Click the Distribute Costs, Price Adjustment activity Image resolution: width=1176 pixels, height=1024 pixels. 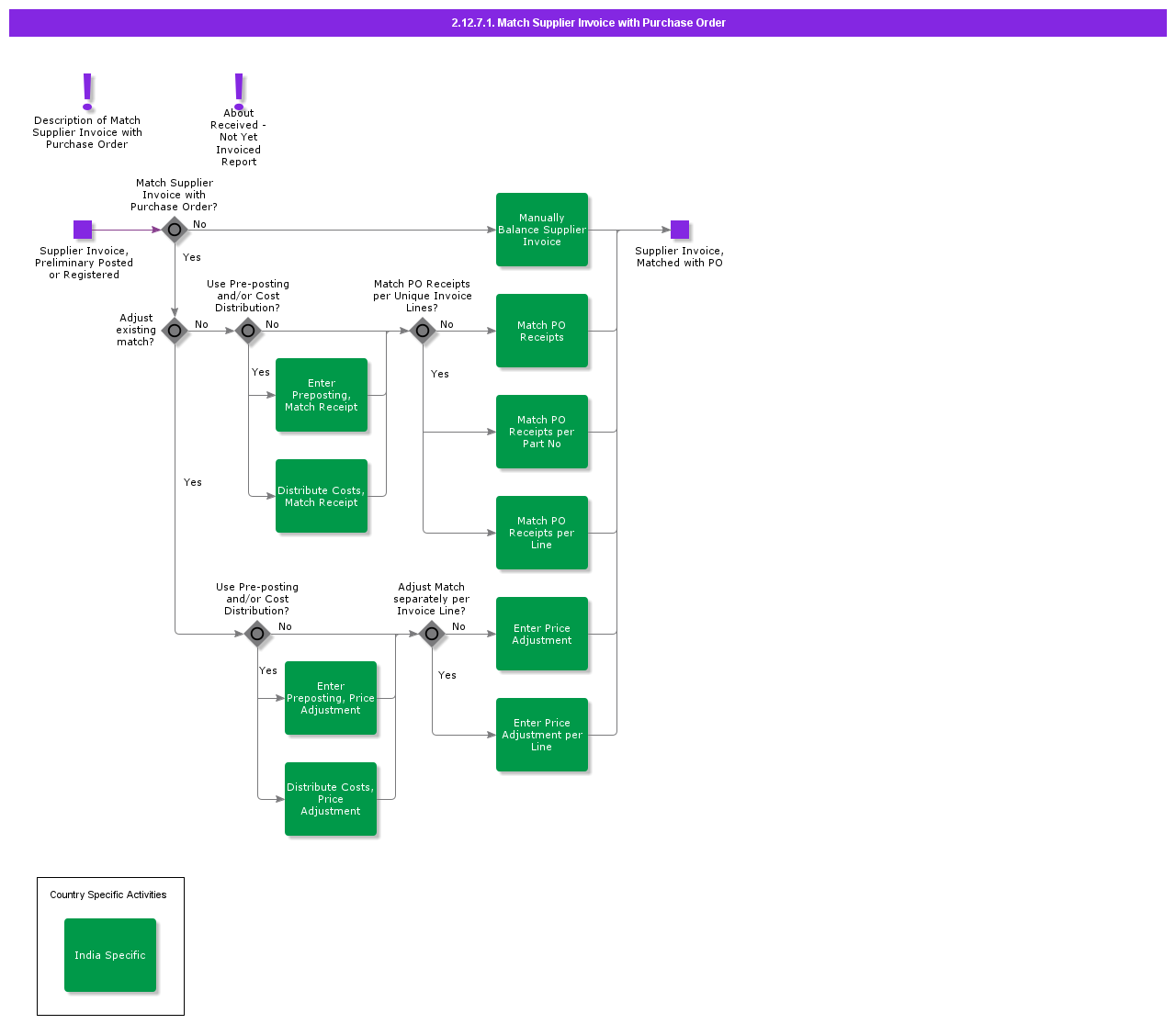tap(331, 799)
